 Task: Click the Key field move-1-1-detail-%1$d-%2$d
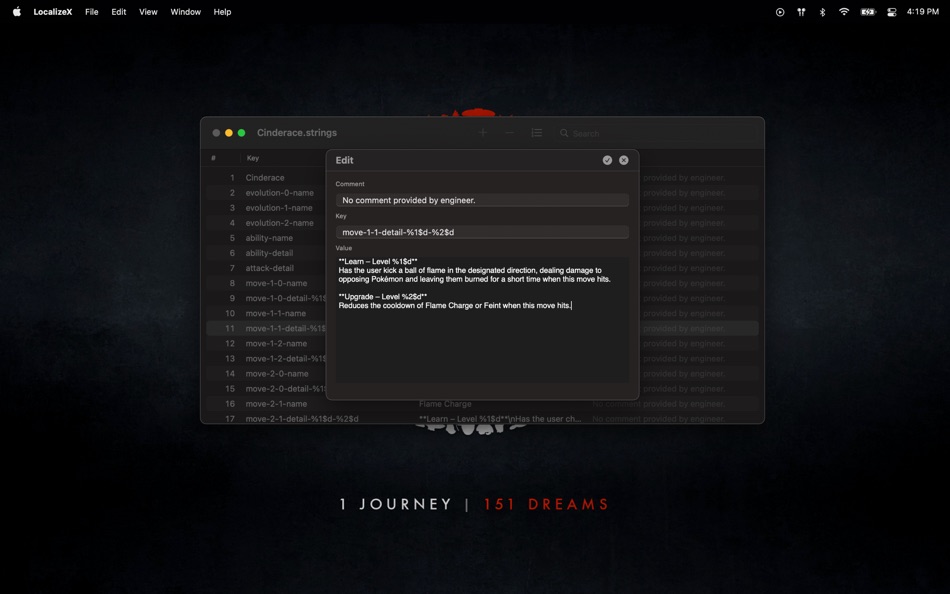(x=482, y=232)
